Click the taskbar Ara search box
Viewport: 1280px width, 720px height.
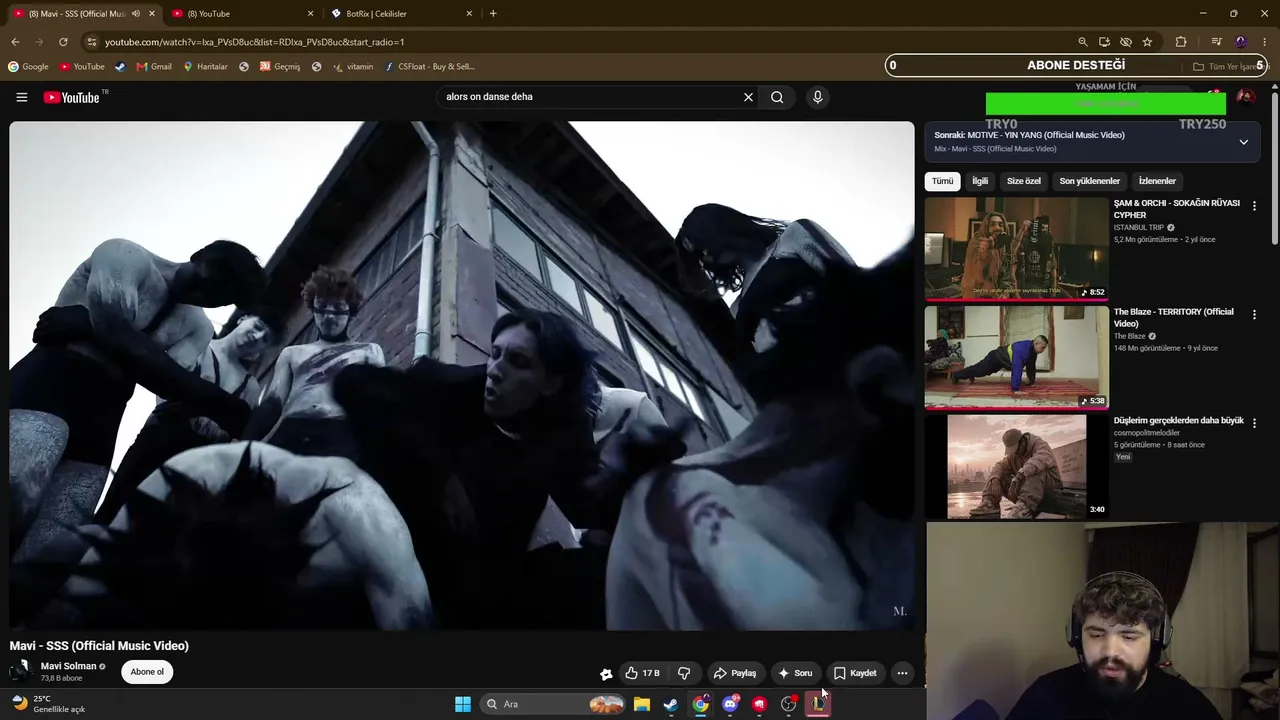coord(552,704)
